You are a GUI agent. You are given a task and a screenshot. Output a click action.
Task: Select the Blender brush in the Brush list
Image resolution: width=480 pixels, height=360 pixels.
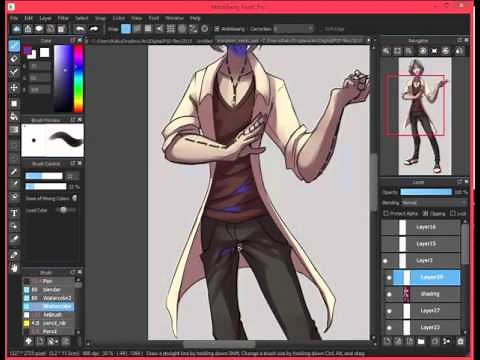click(49, 290)
